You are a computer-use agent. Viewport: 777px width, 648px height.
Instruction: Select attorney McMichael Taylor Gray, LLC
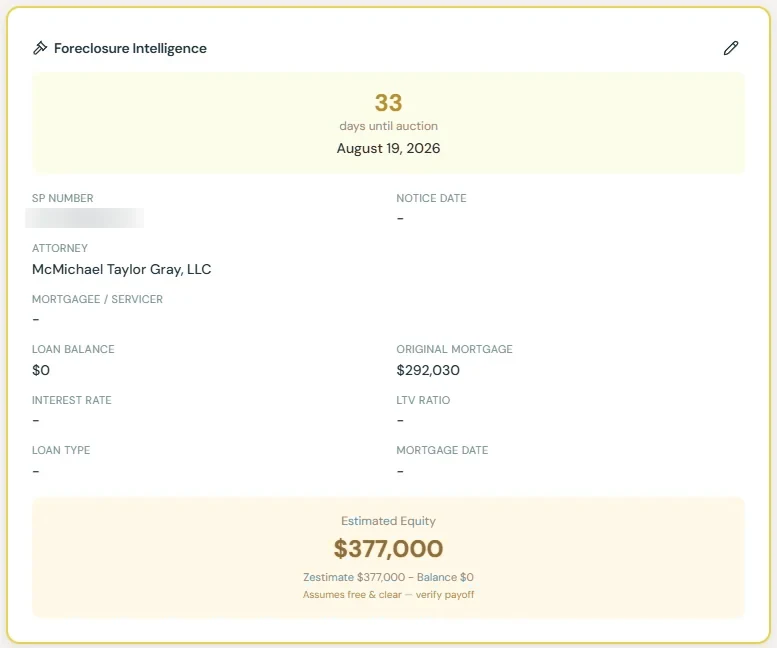[121, 269]
